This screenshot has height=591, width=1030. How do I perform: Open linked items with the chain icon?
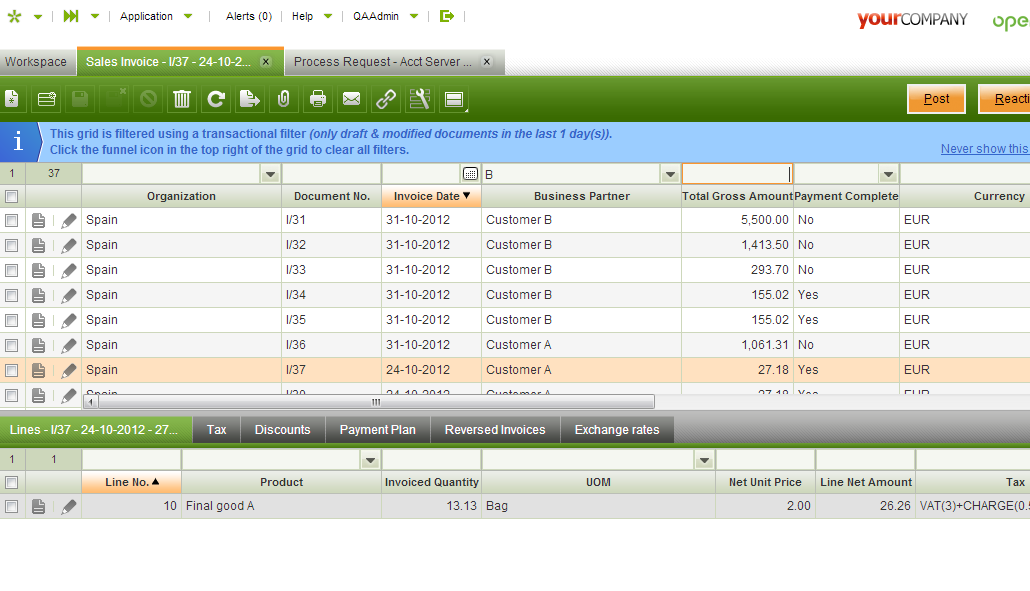point(386,99)
